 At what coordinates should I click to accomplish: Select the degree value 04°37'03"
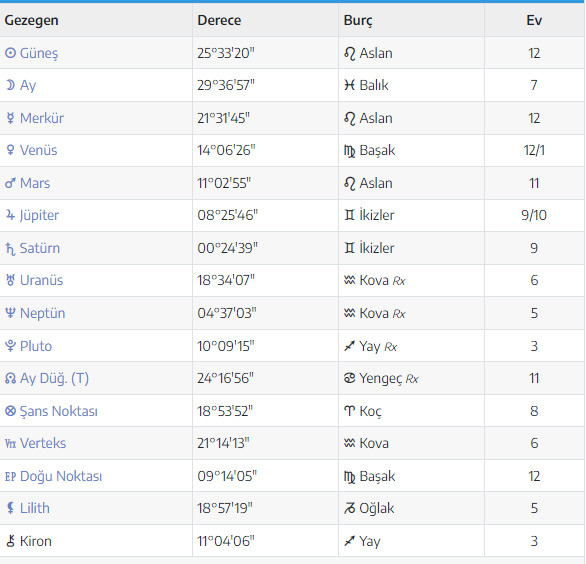click(x=227, y=313)
